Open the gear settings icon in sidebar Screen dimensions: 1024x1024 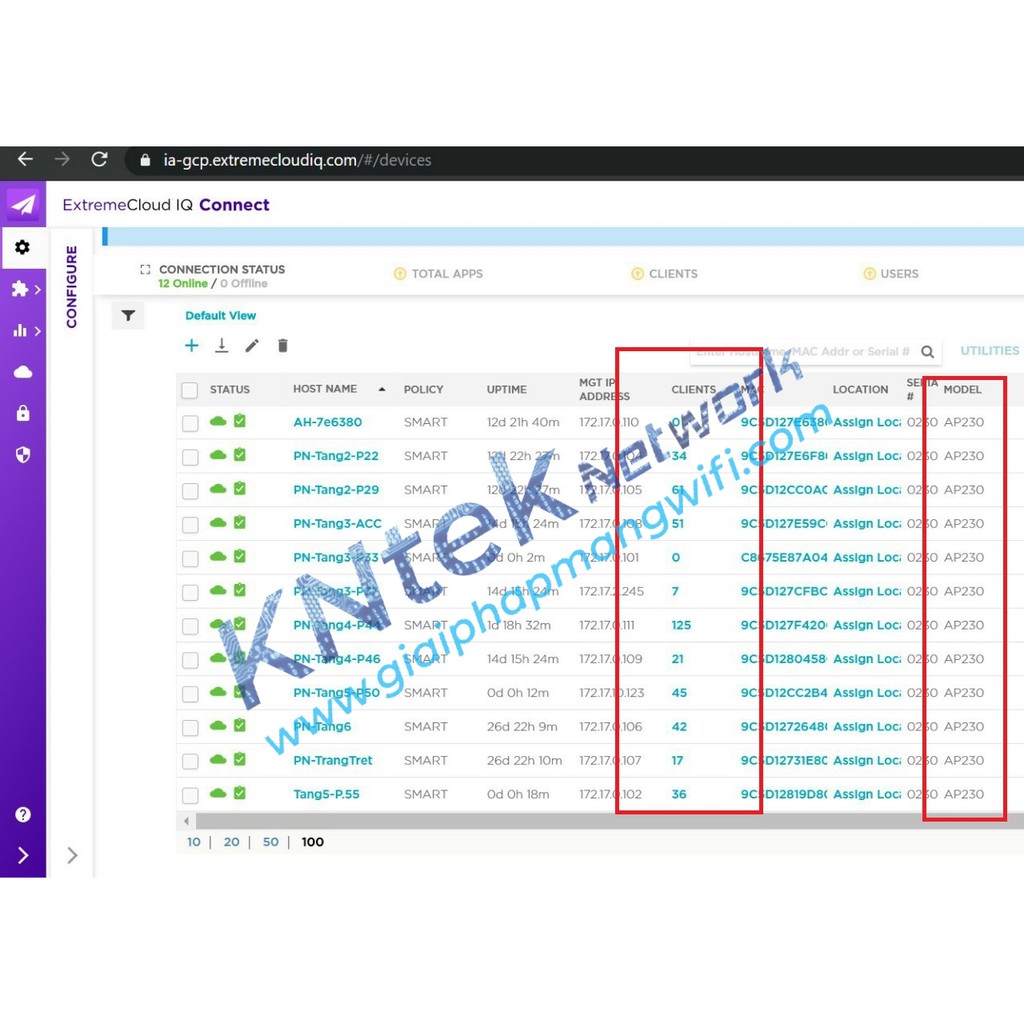click(x=22, y=247)
